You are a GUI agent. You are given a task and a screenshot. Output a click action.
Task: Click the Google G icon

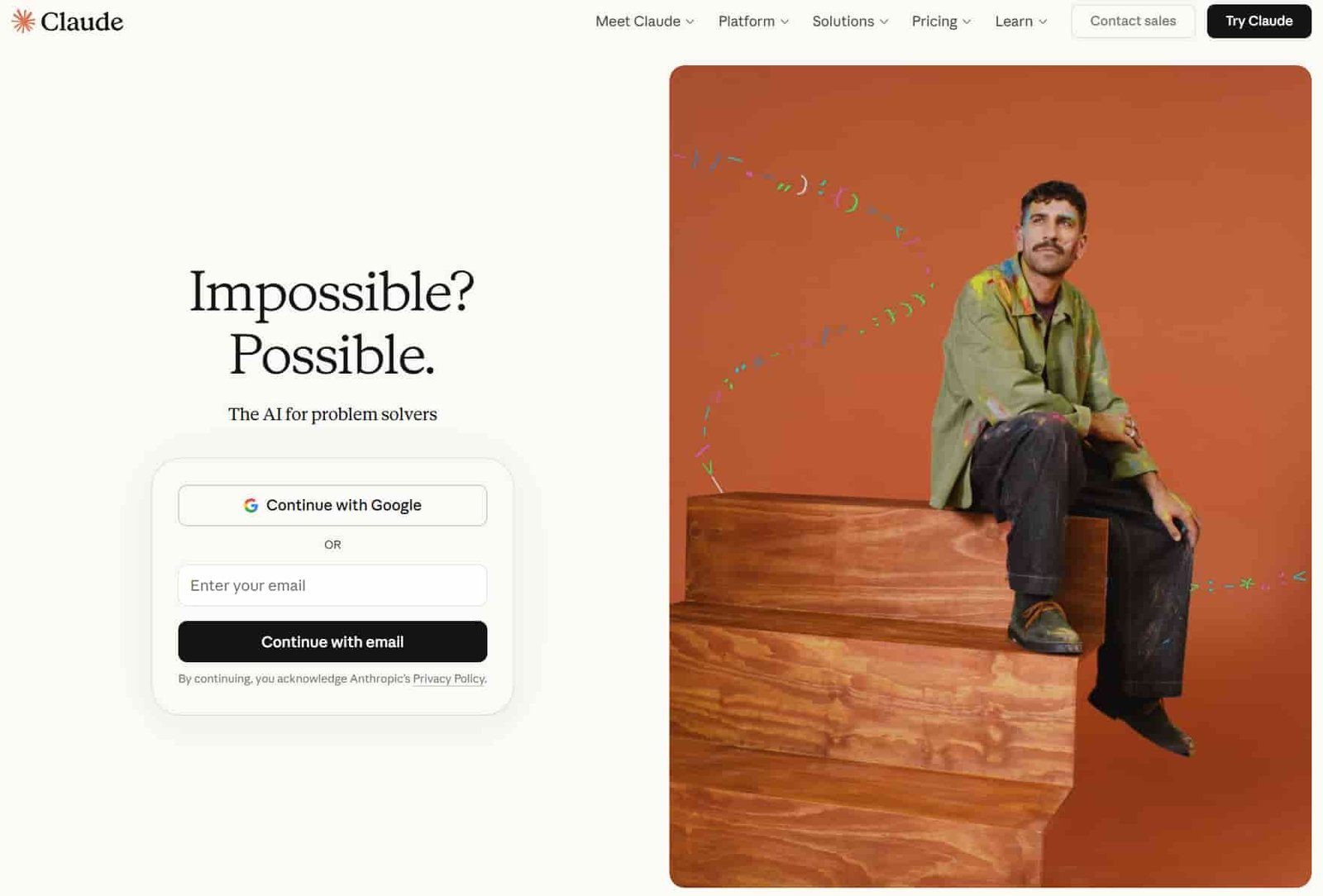tap(251, 505)
